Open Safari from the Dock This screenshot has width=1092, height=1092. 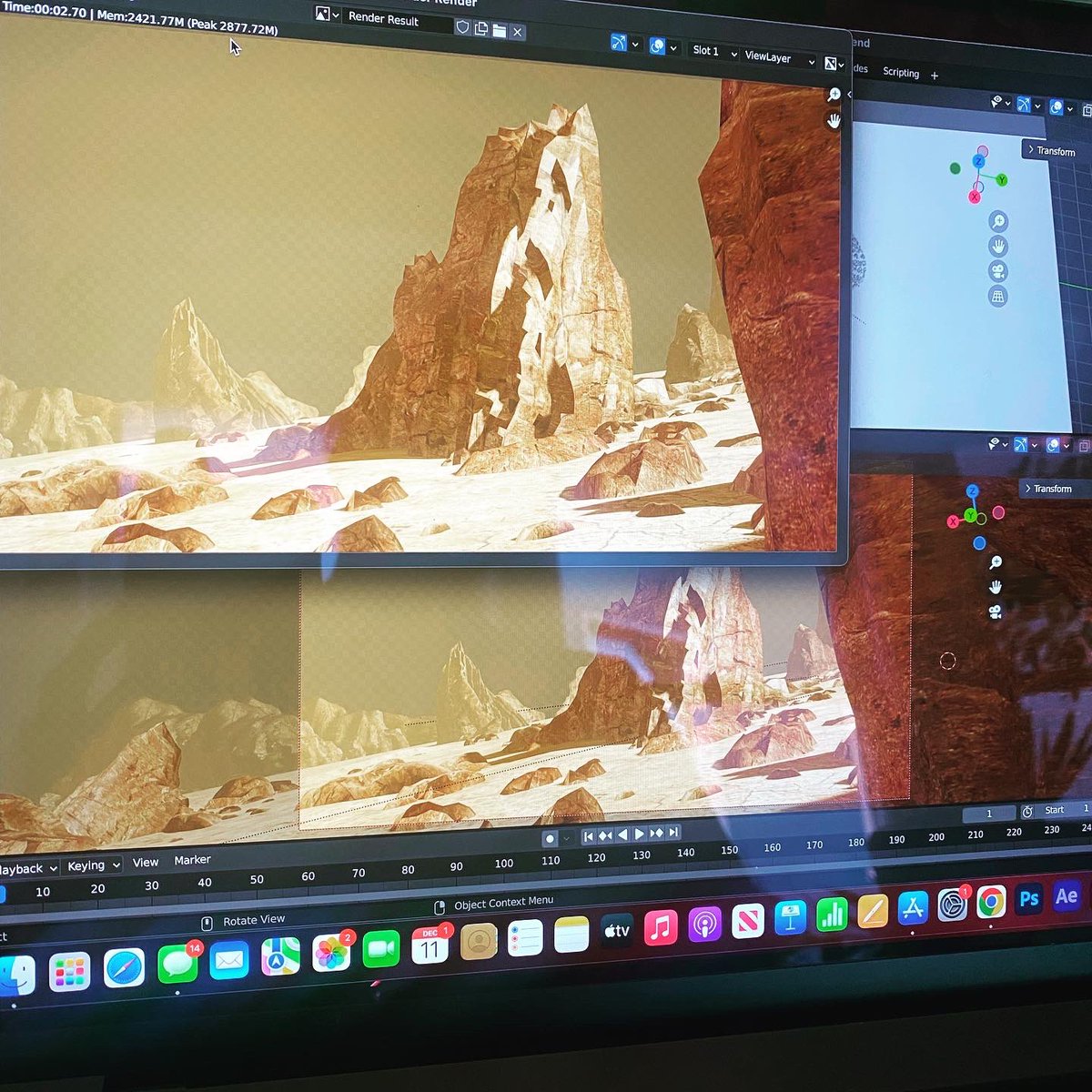(x=124, y=968)
